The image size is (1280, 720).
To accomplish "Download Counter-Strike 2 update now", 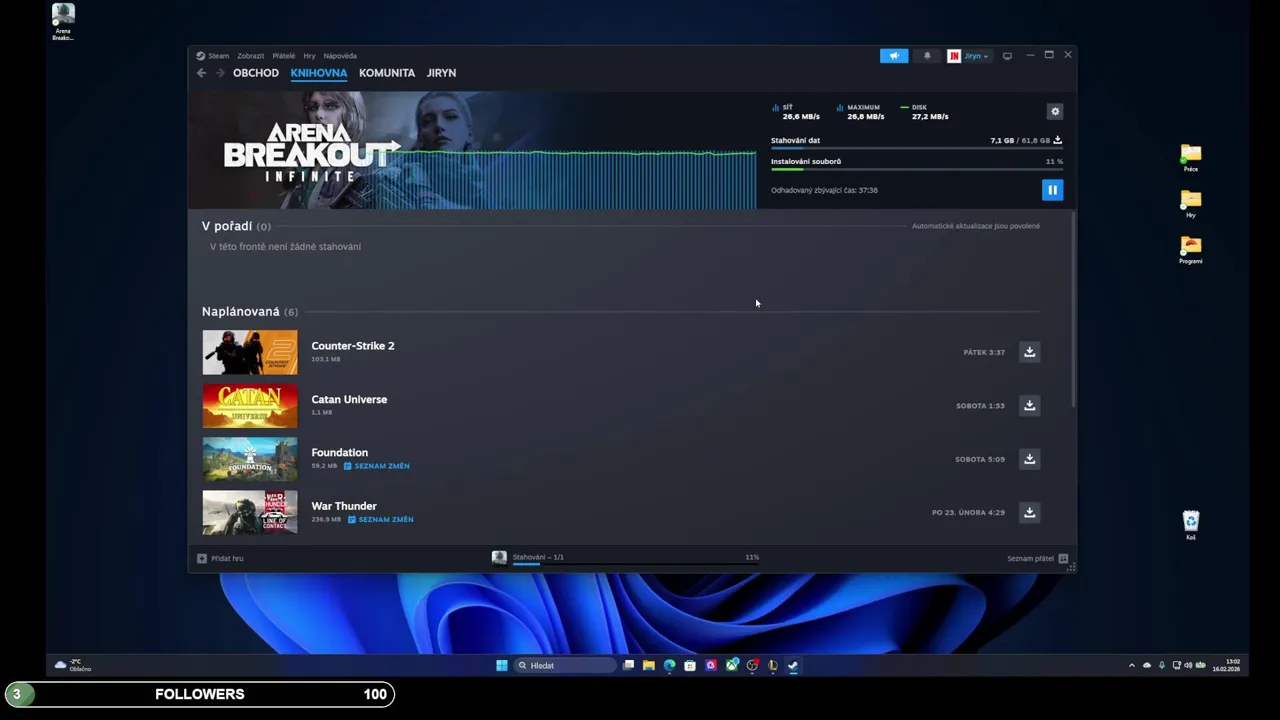I will [x=1029, y=352].
